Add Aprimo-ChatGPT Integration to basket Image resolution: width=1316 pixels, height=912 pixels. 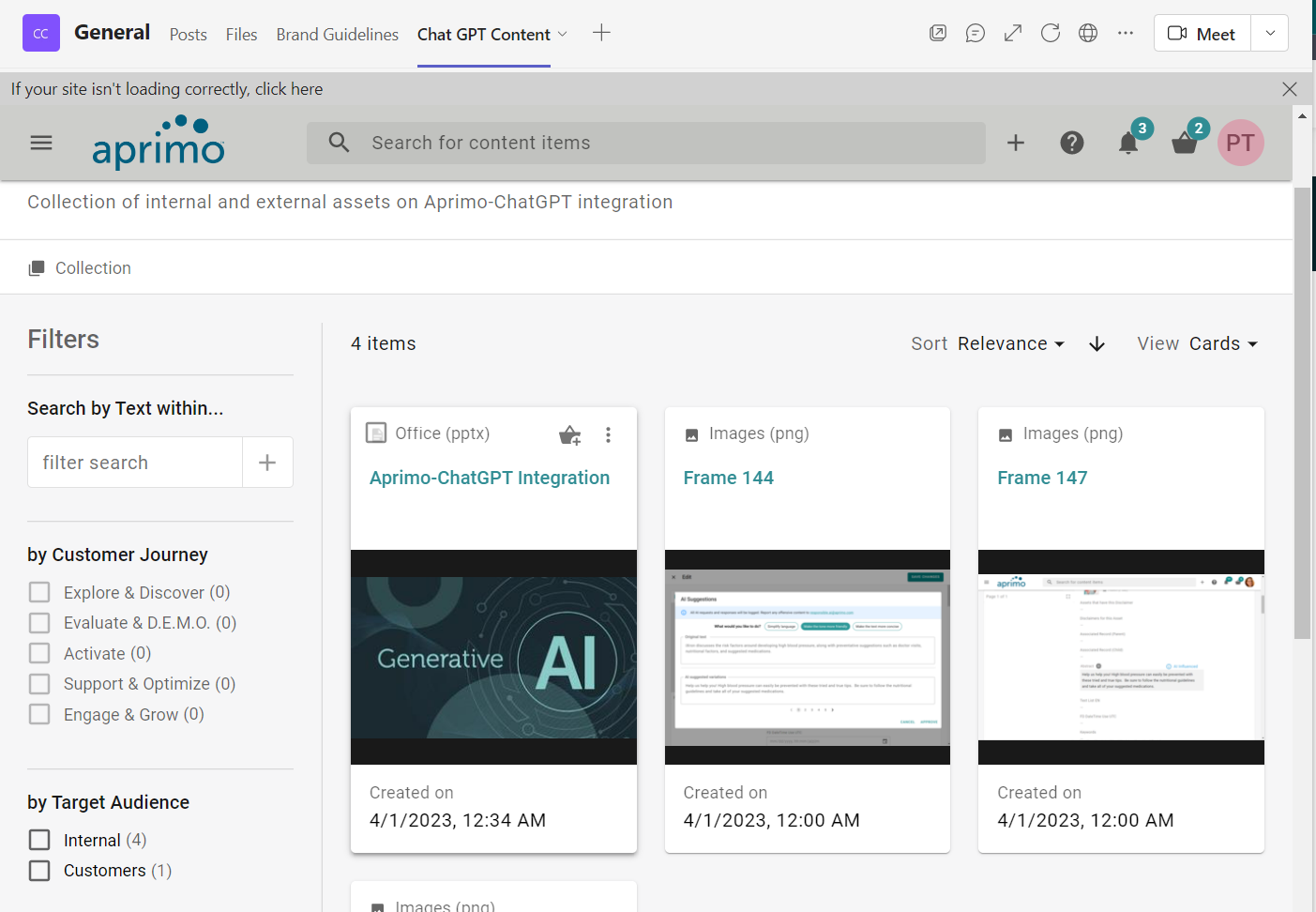[569, 435]
